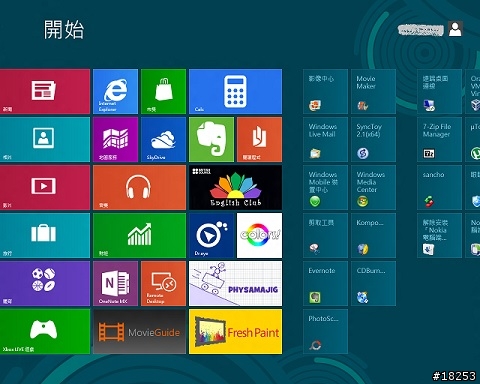Launch the CDBurn... tile
Viewport: 480px width, 384px height.
pos(373,283)
